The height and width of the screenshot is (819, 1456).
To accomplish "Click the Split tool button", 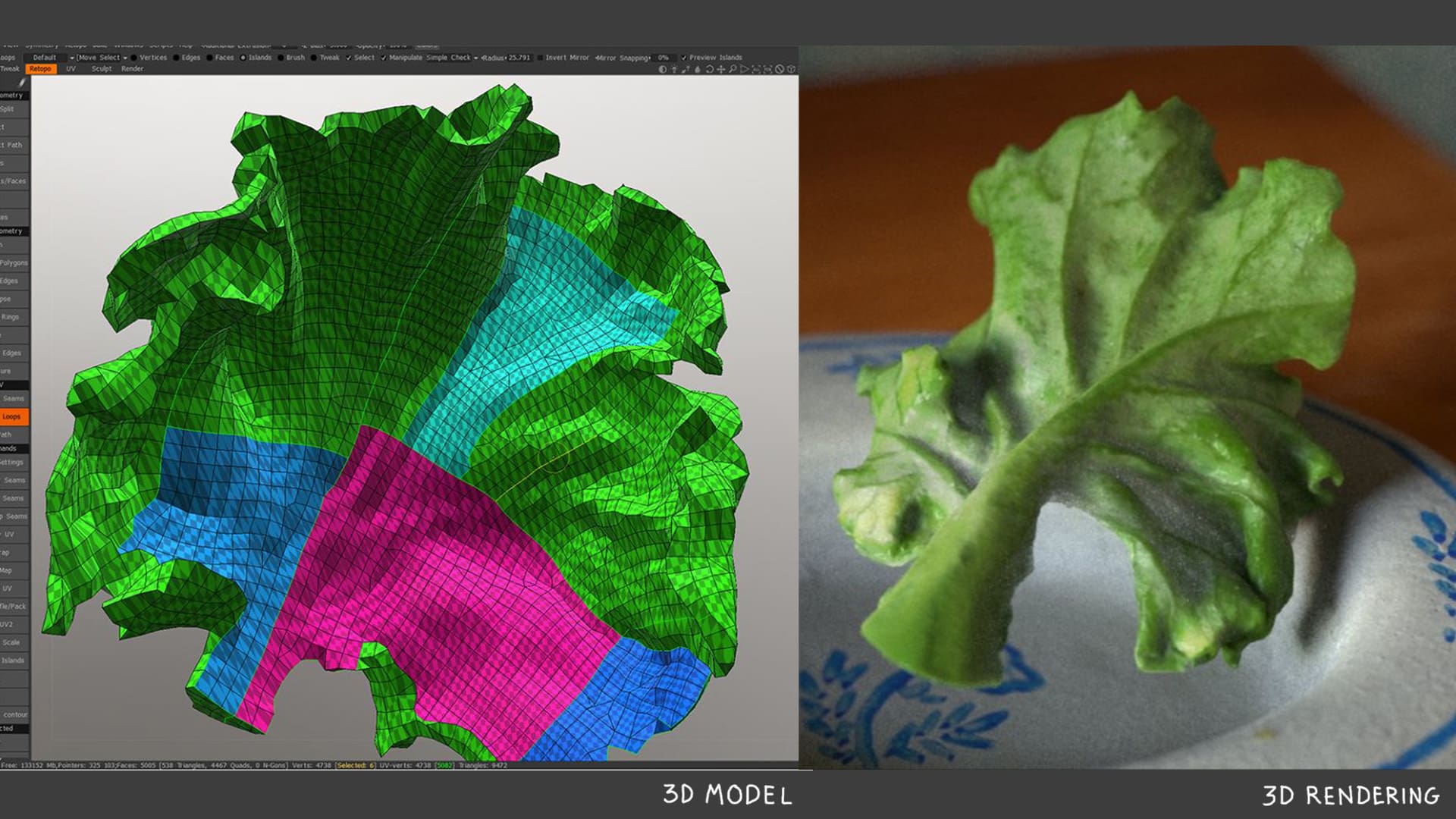I will point(14,109).
